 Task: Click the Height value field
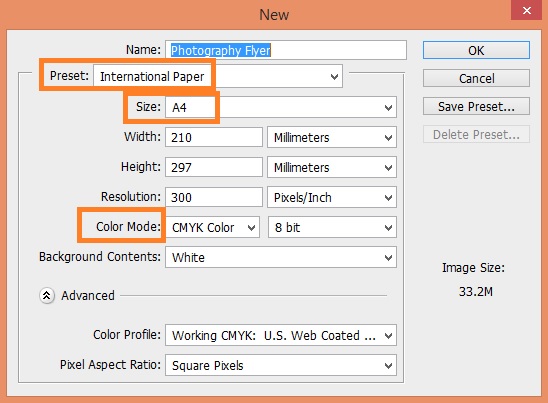pyautogui.click(x=214, y=167)
